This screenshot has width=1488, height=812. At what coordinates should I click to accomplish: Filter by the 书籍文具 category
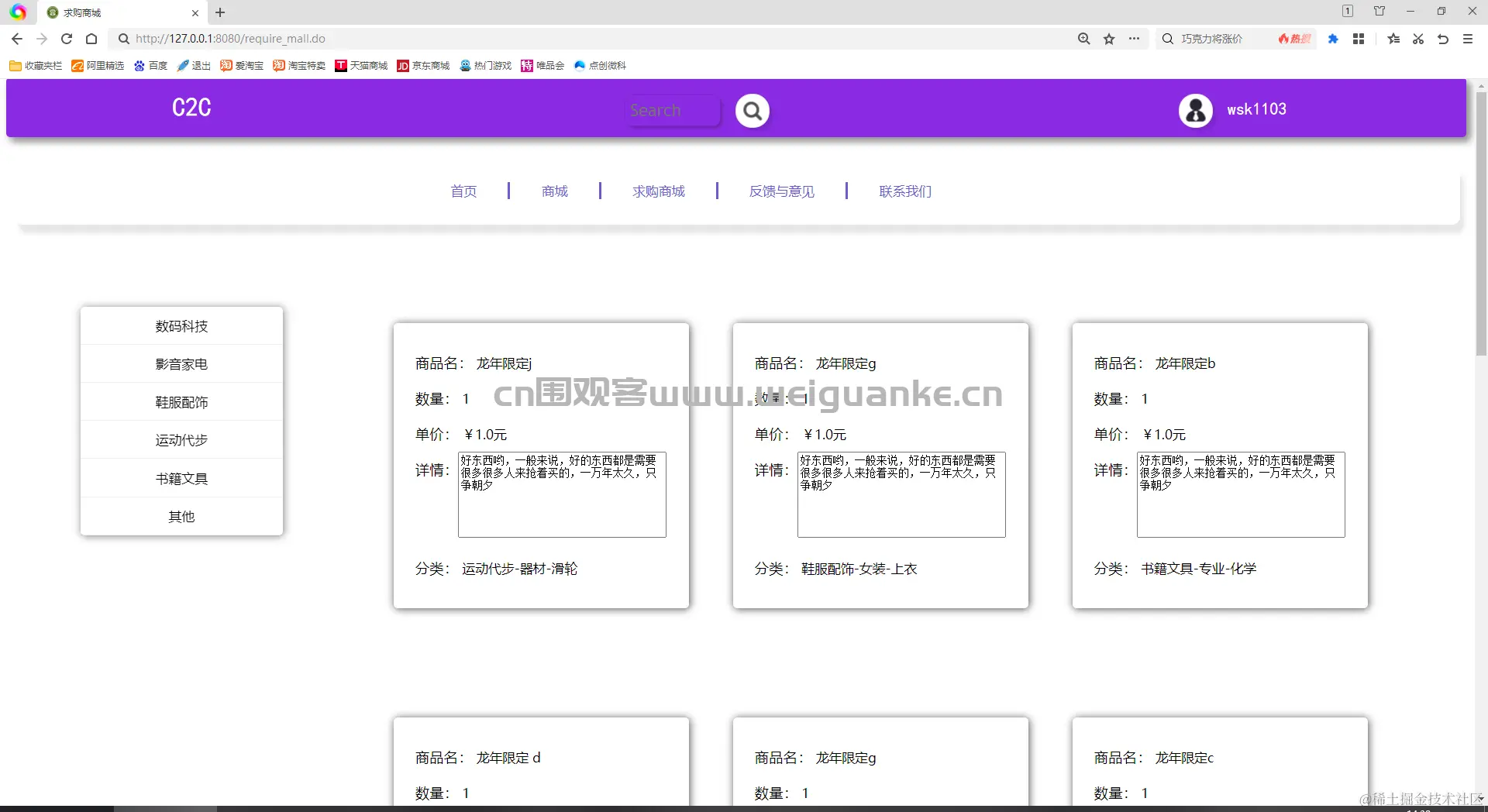click(181, 479)
